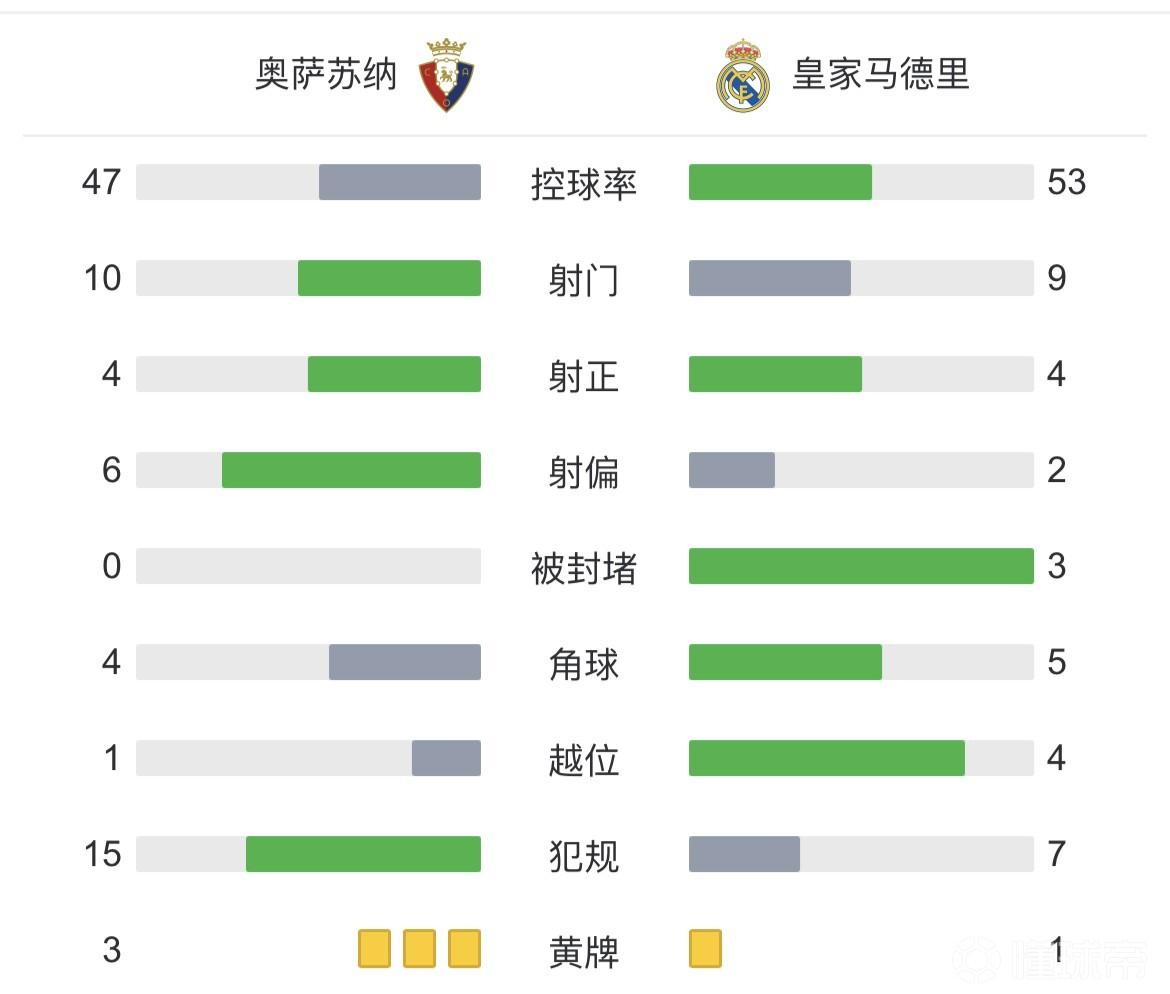
Task: Click Real Madrid's single yellow card icon
Action: coord(705,948)
